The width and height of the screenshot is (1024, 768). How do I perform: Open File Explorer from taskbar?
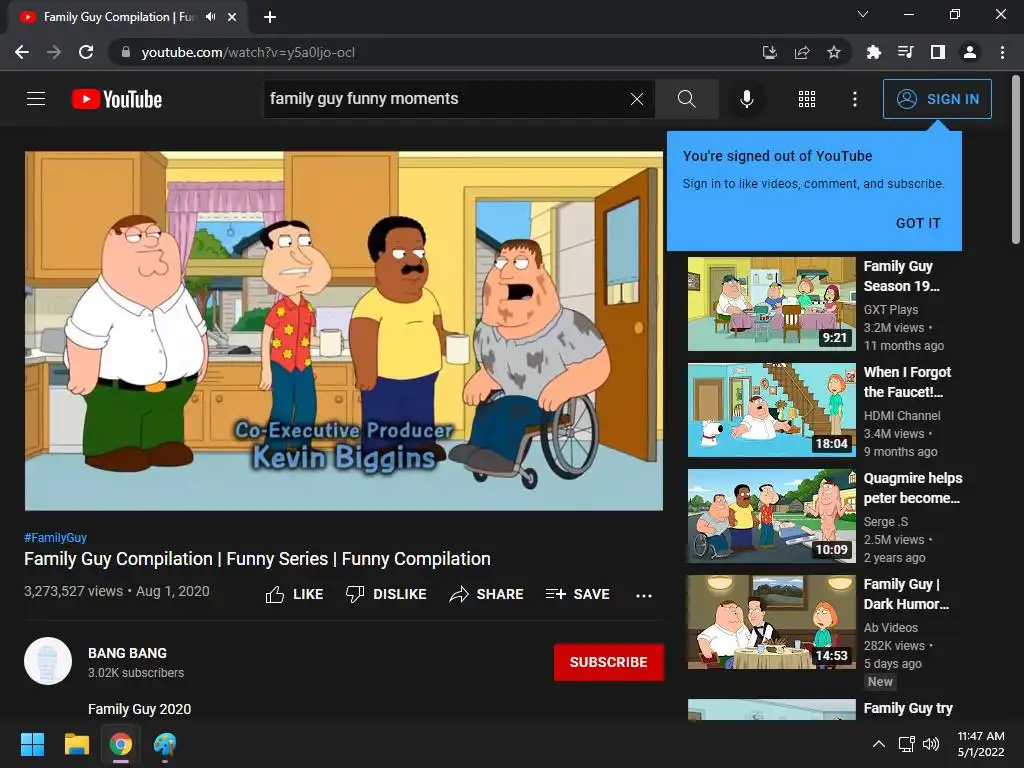(76, 744)
